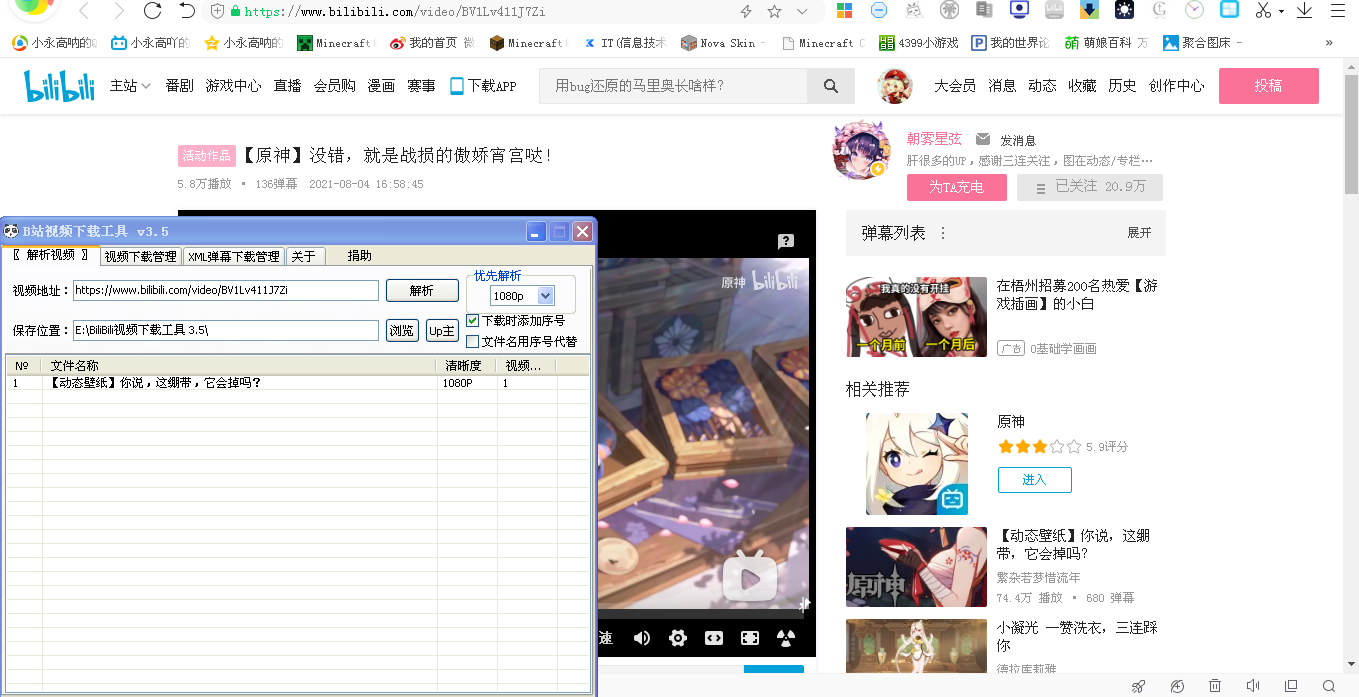
Task: Toggle 下载时添加序号 checkbox
Action: point(473,321)
